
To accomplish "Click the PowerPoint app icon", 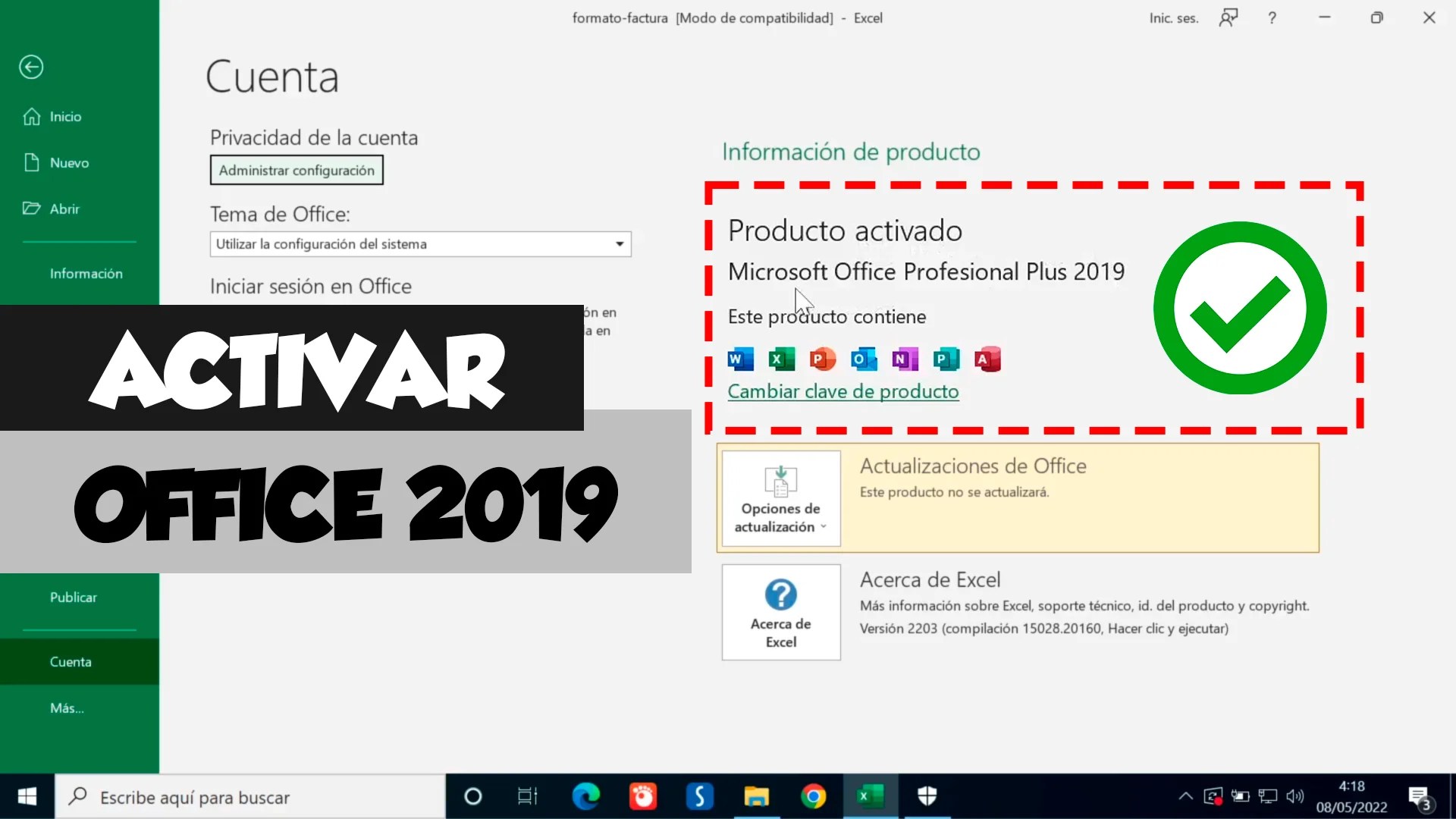I will coord(822,359).
